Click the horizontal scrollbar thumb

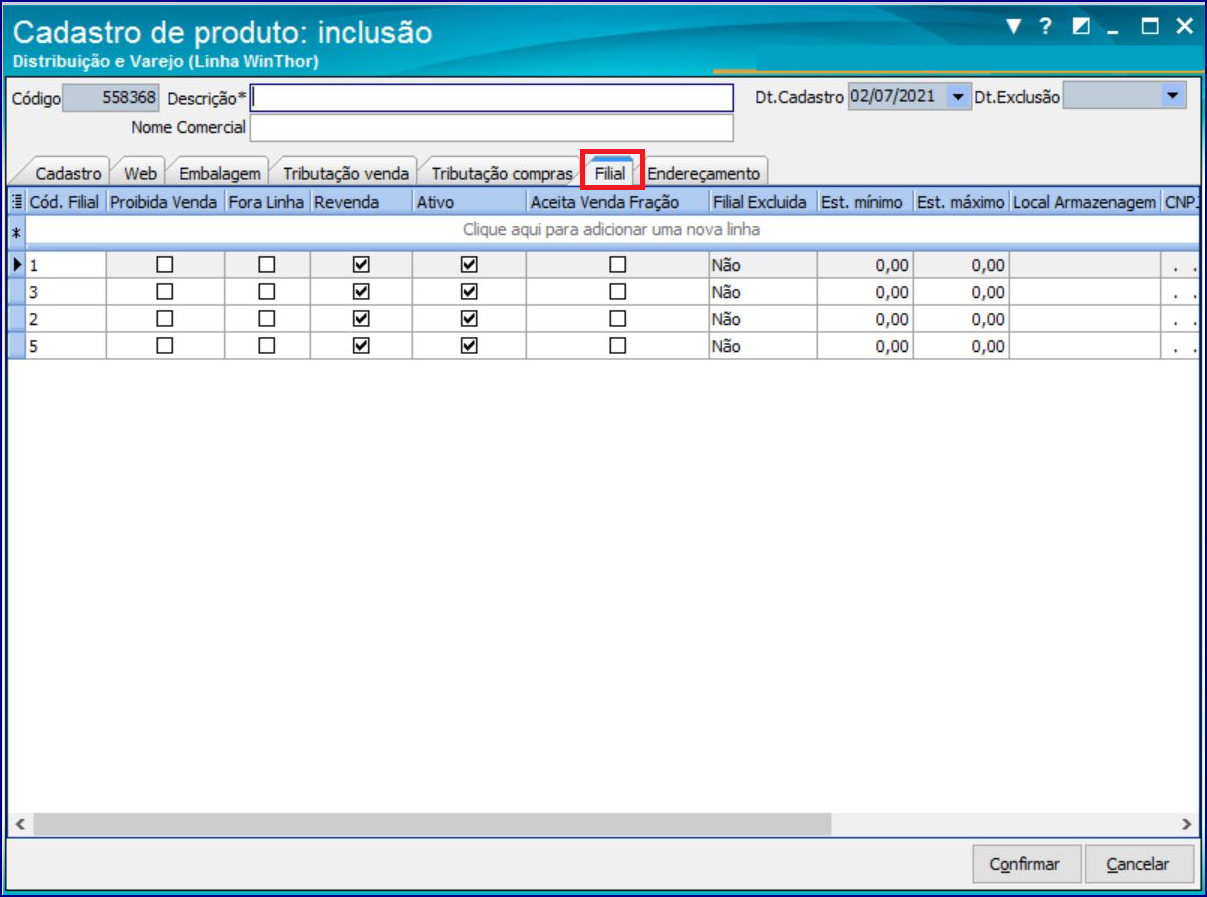click(x=432, y=824)
